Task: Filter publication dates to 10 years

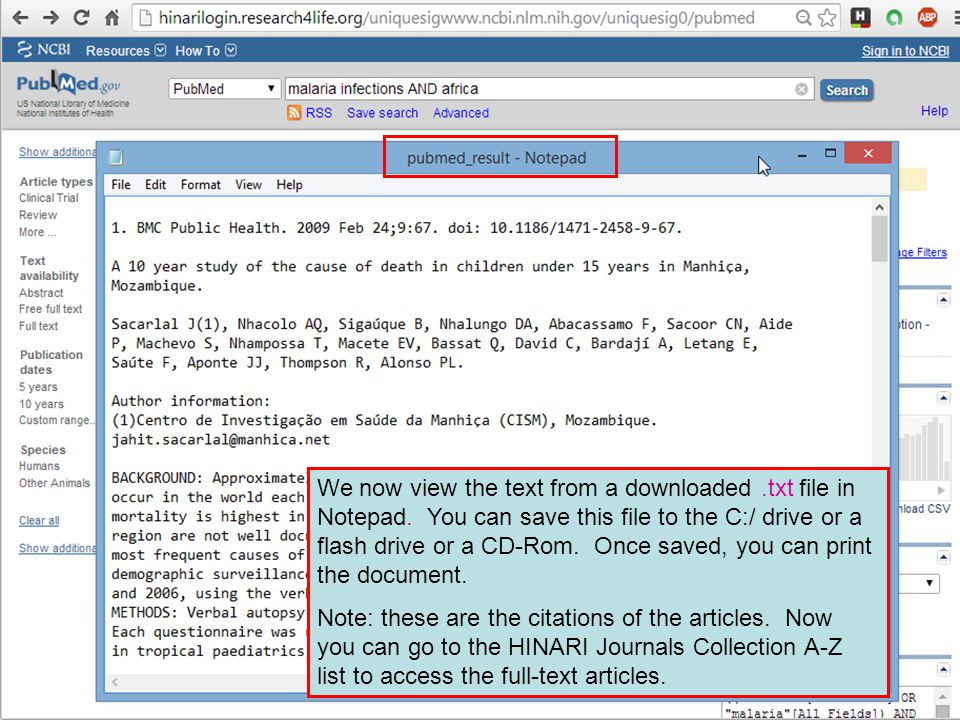Action: (41, 404)
